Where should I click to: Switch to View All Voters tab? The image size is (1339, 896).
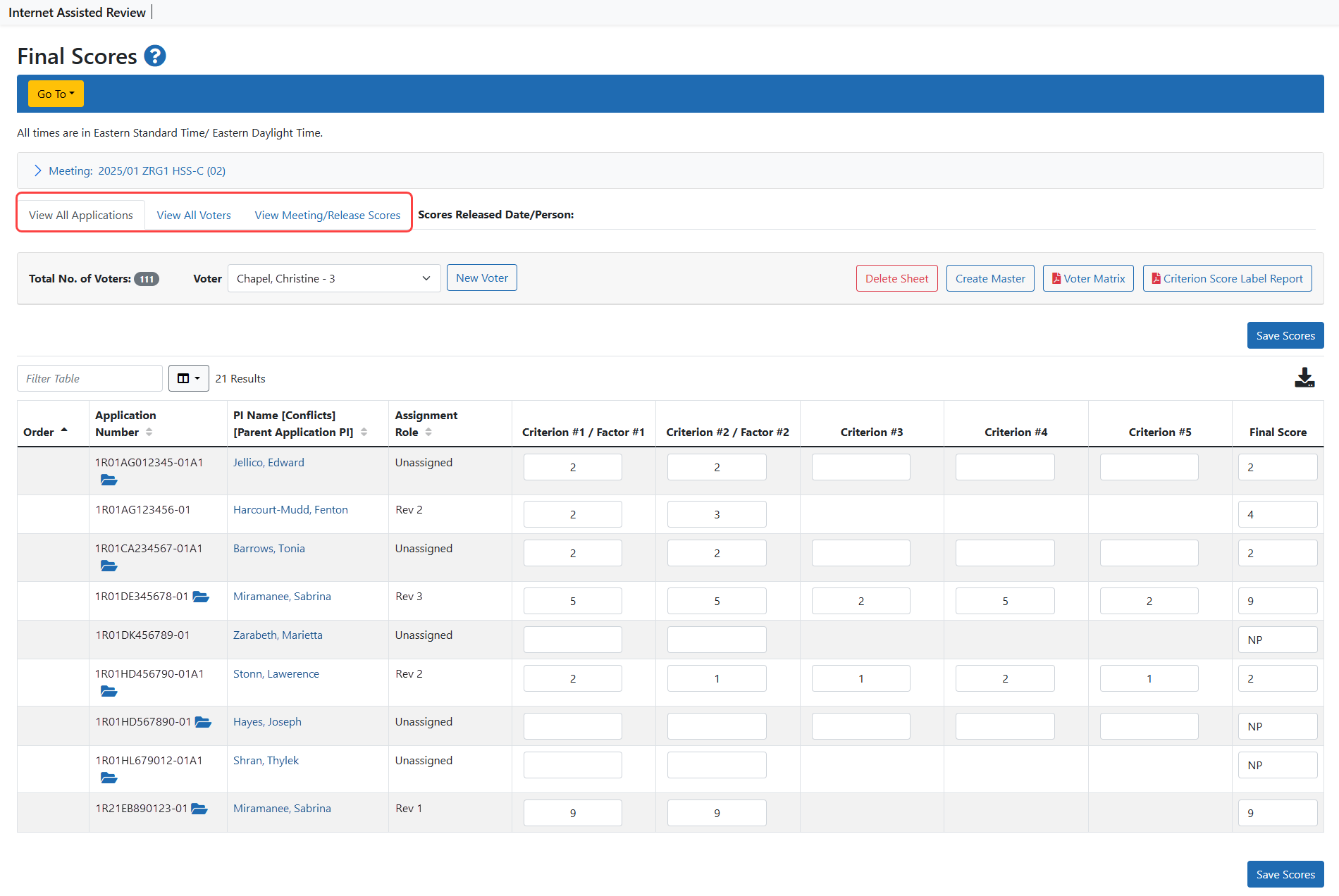pos(194,215)
